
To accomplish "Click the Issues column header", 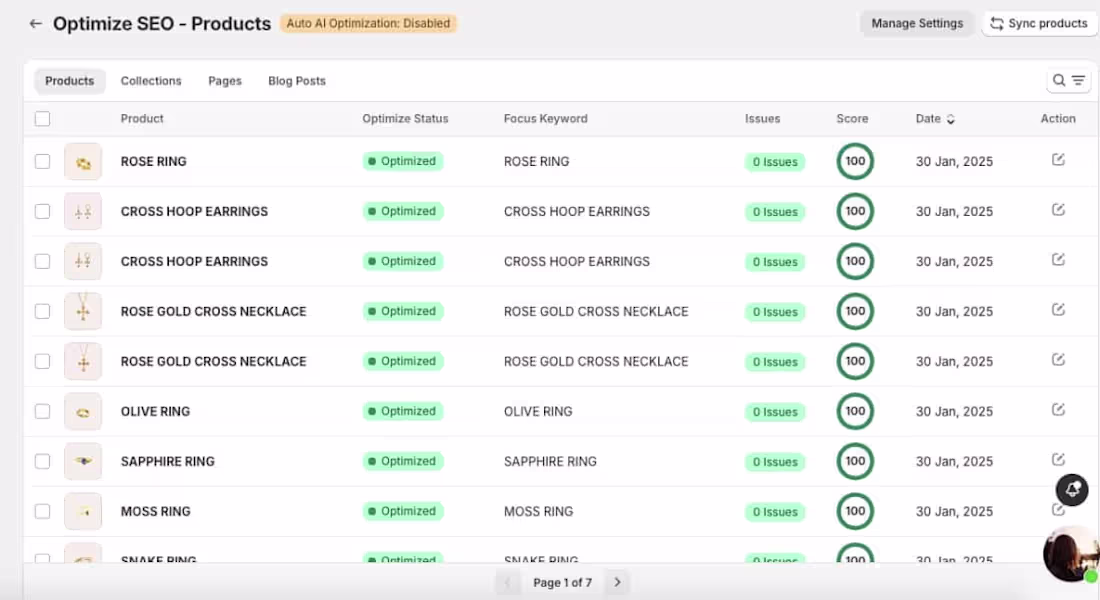I will coord(763,119).
